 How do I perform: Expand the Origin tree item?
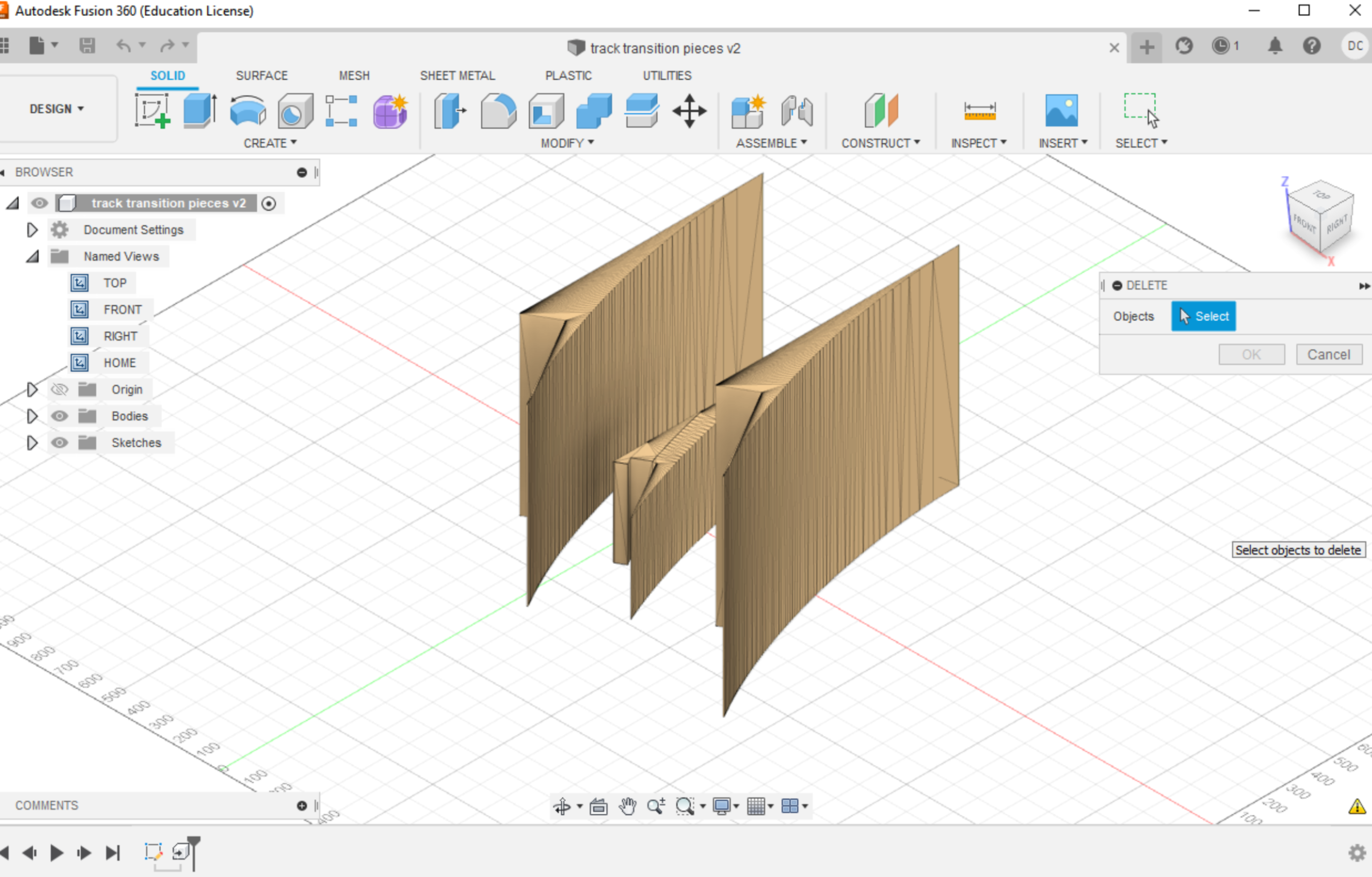[30, 388]
